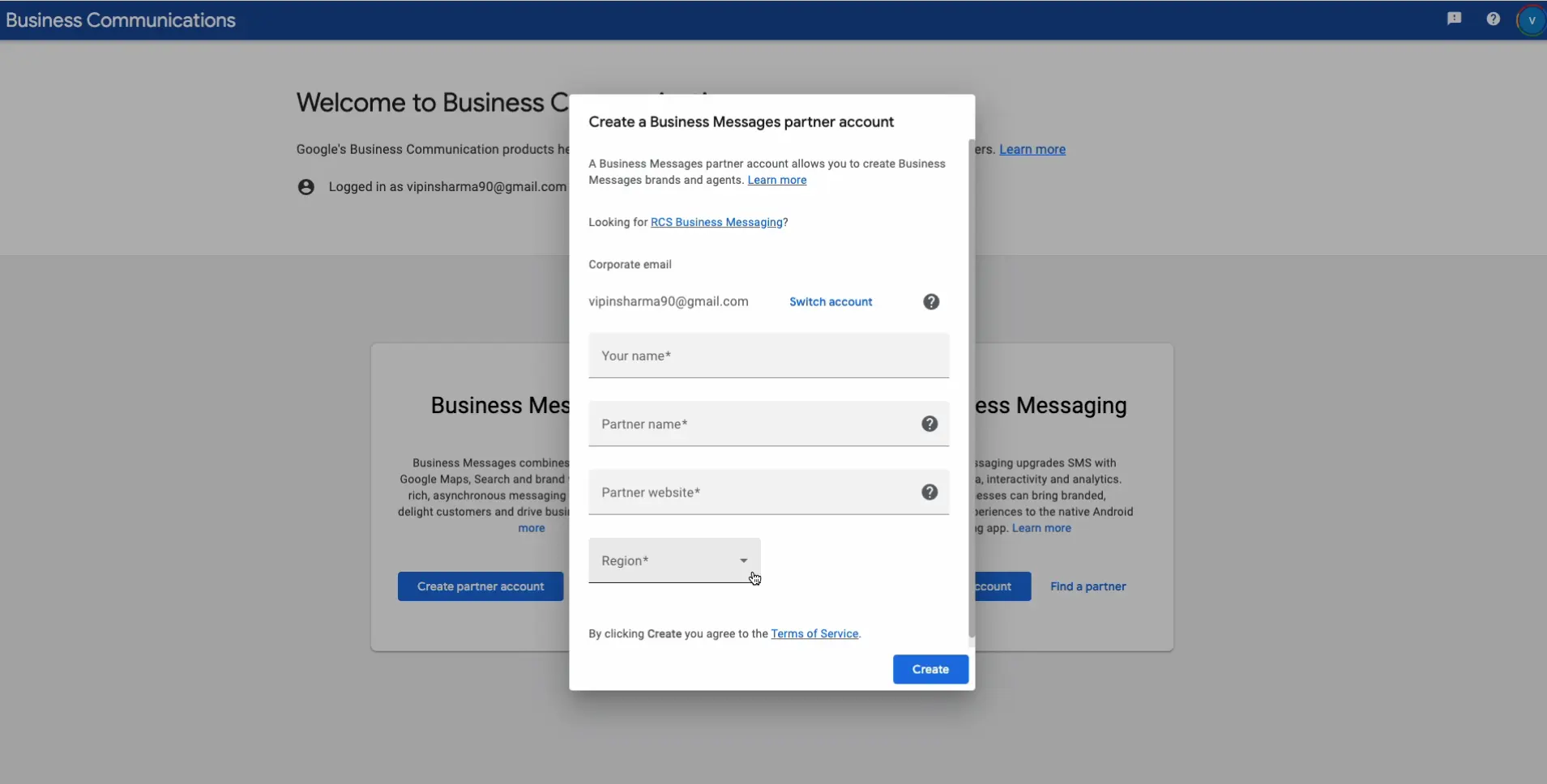Focus the Your name input field

point(768,356)
